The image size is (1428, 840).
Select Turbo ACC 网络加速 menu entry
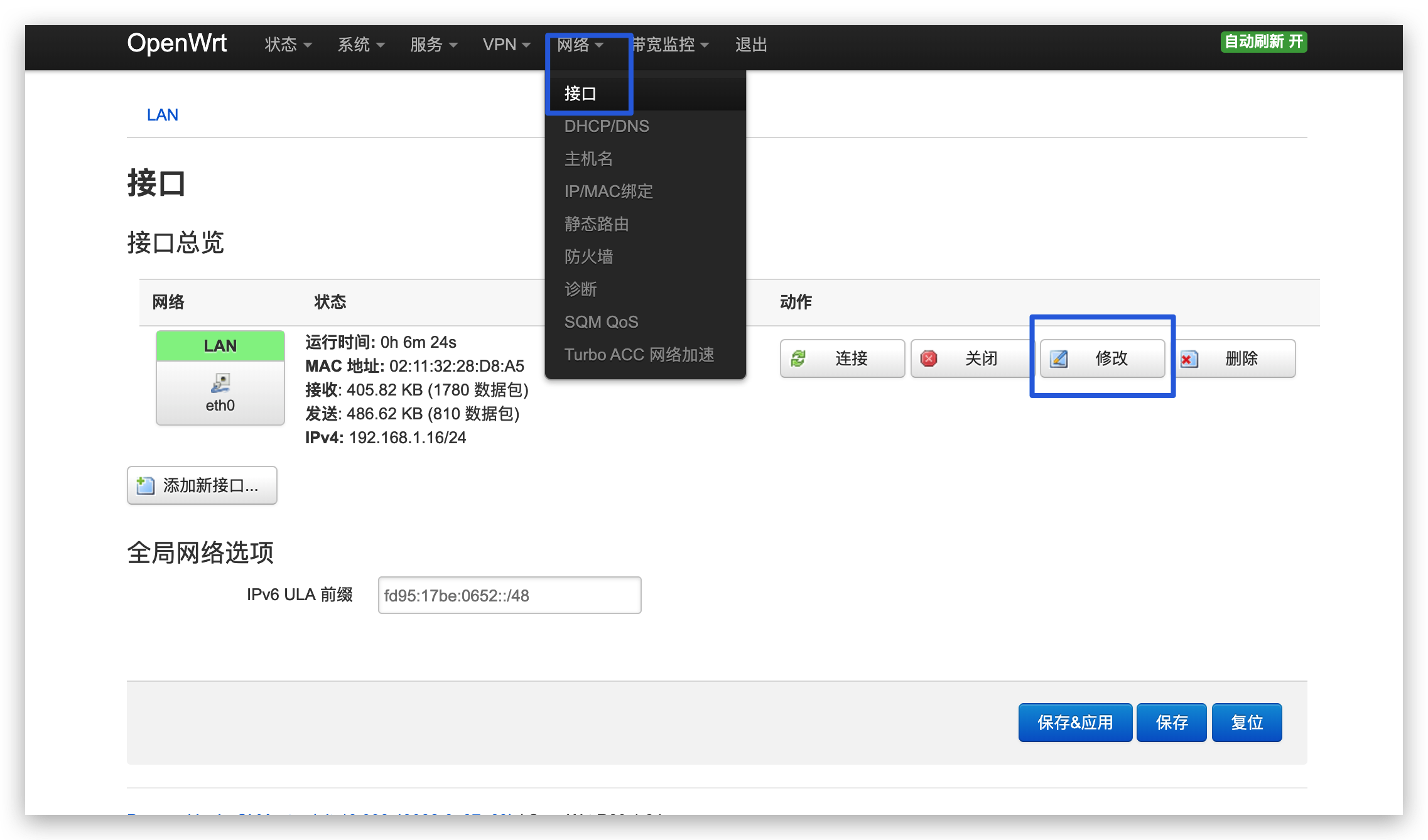pos(639,355)
